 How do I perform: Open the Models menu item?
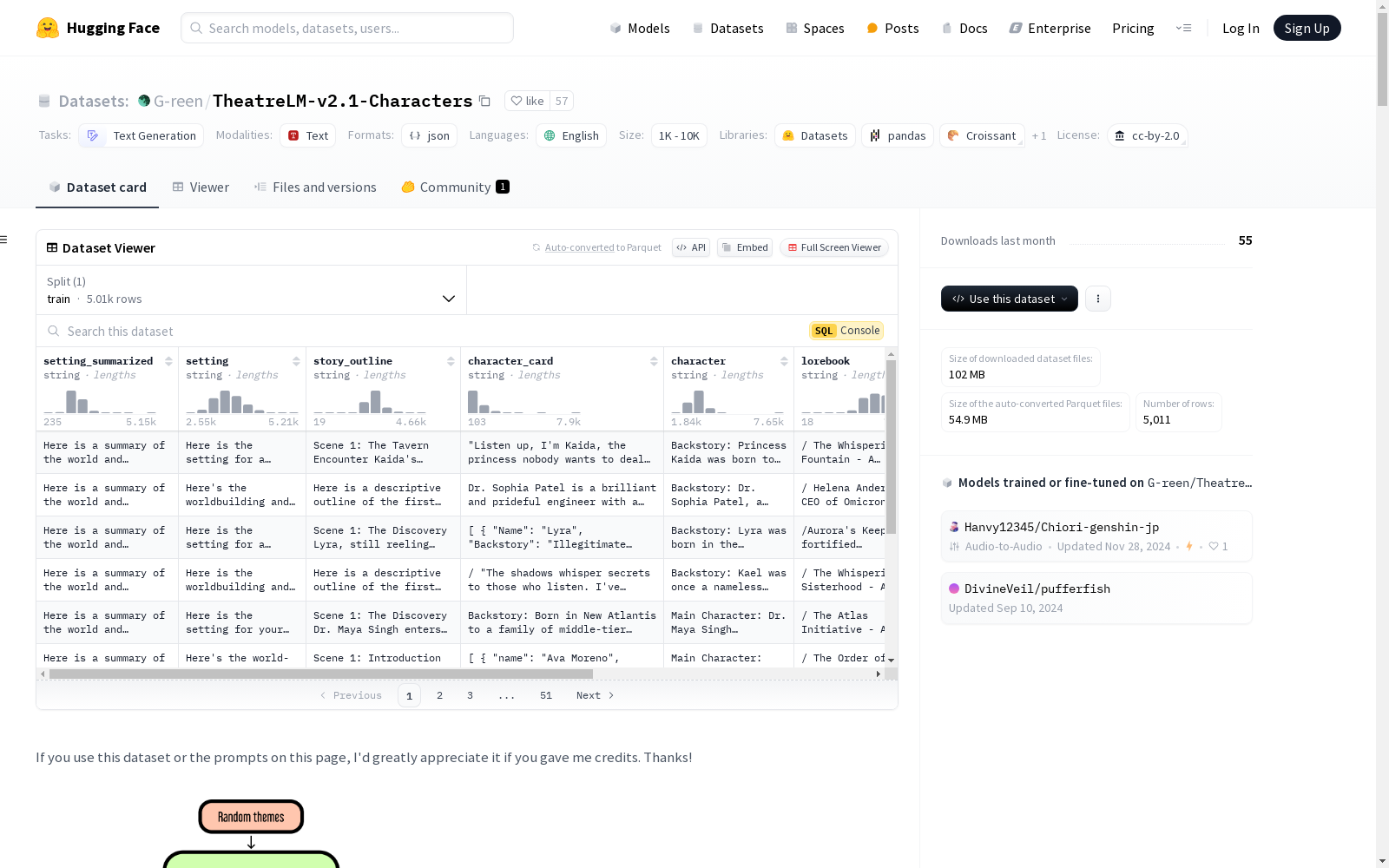tap(640, 28)
